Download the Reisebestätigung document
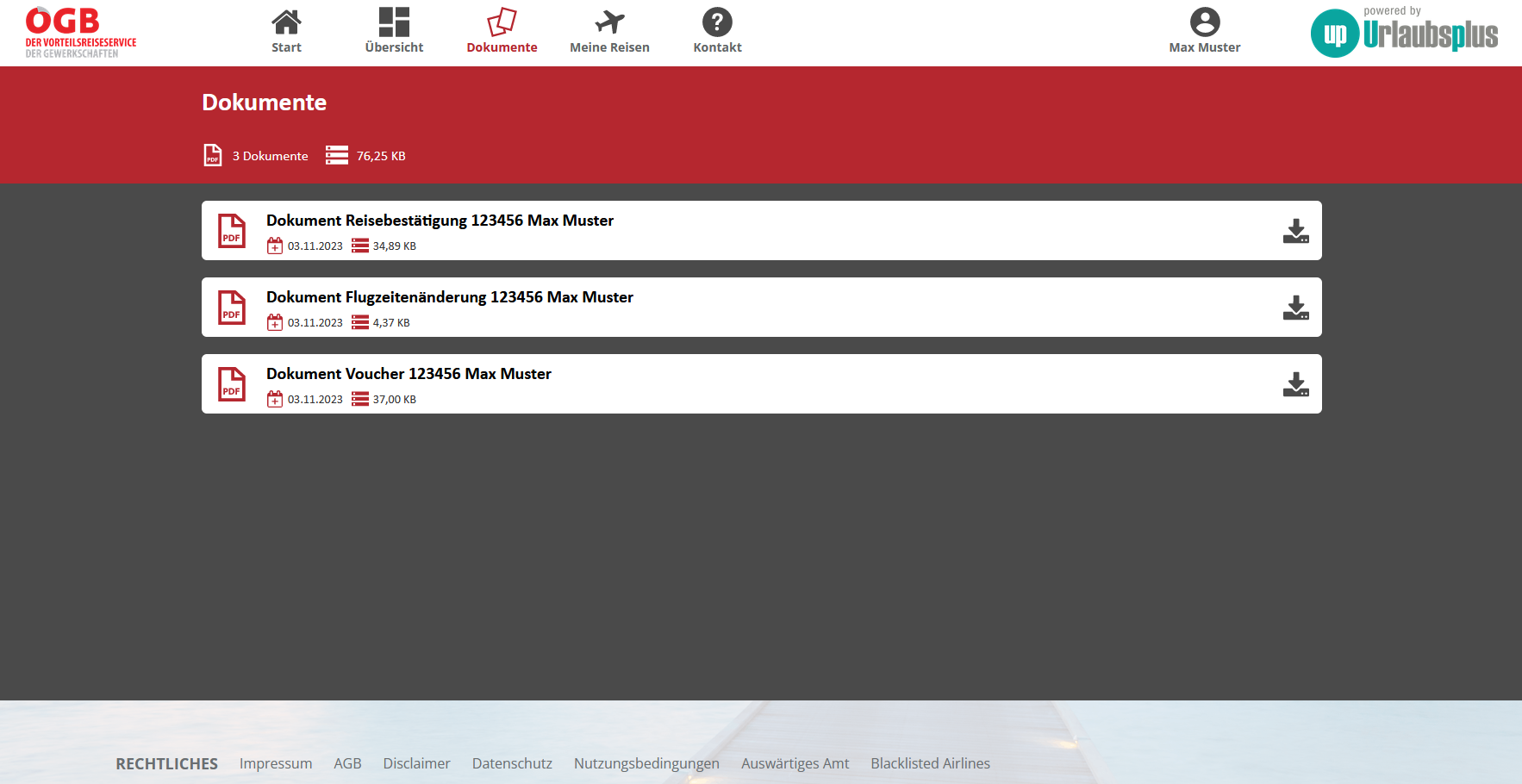 pos(1295,231)
